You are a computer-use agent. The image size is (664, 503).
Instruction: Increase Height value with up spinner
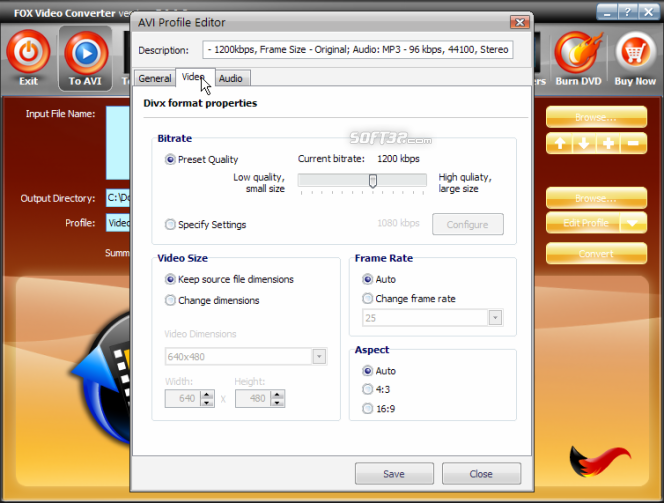click(277, 395)
